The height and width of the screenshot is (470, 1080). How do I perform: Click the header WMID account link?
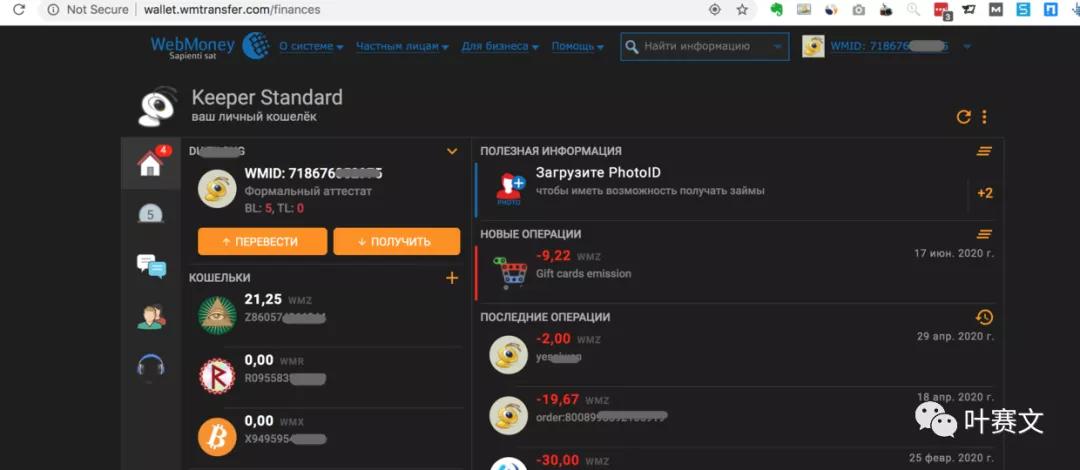pos(889,46)
